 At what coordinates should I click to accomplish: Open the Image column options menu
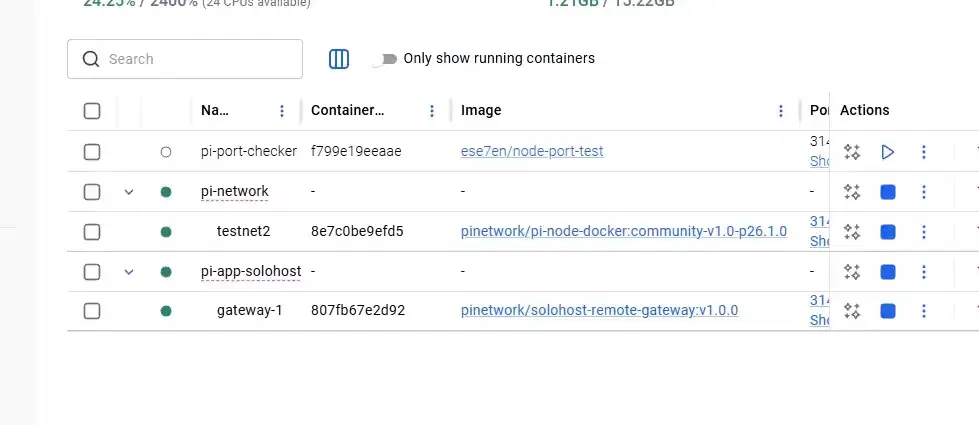coord(780,111)
